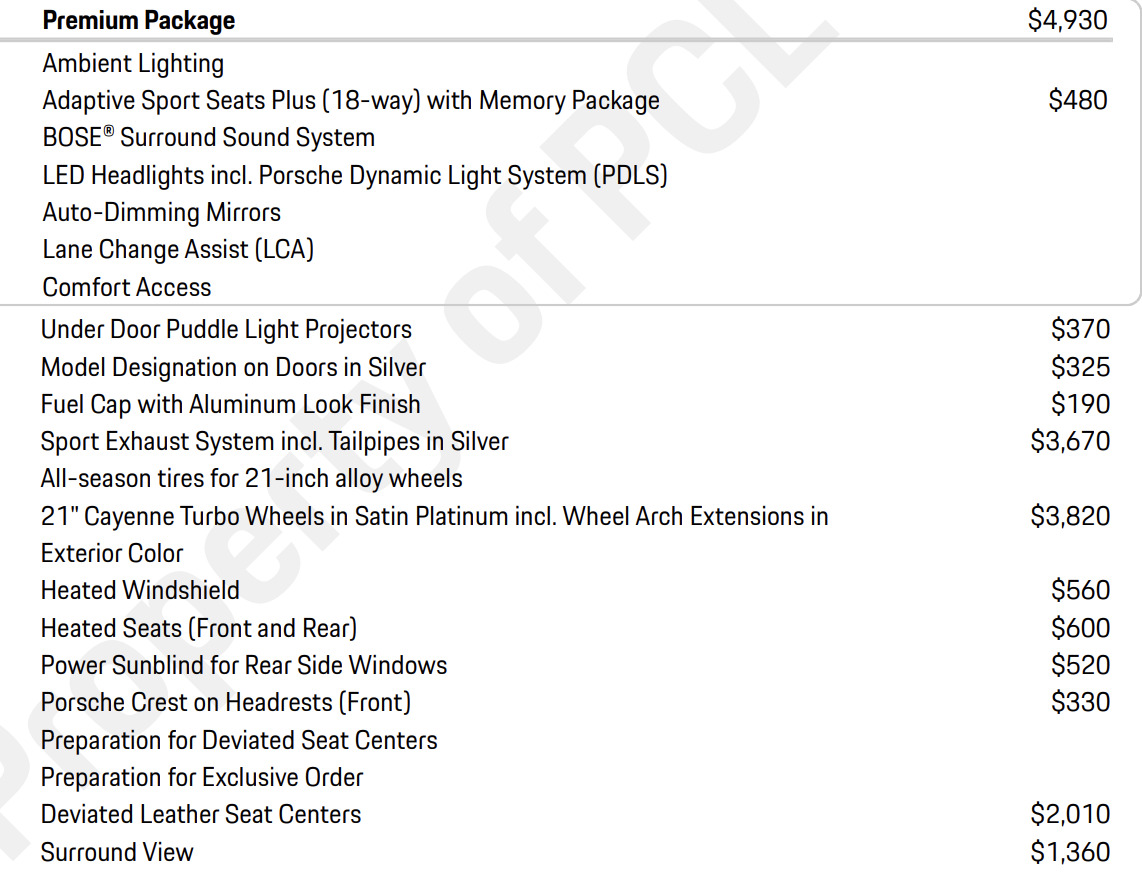
Task: Select Power Sunblind for Rear Side Windows
Action: click(244, 665)
